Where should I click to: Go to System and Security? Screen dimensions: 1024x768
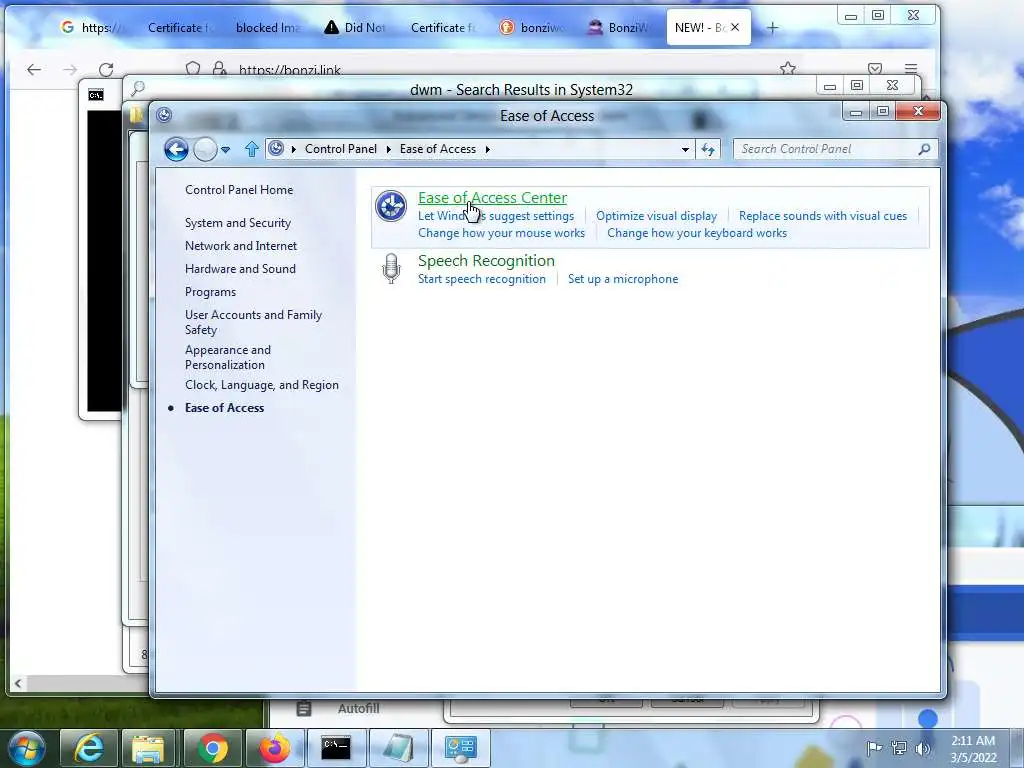click(238, 223)
